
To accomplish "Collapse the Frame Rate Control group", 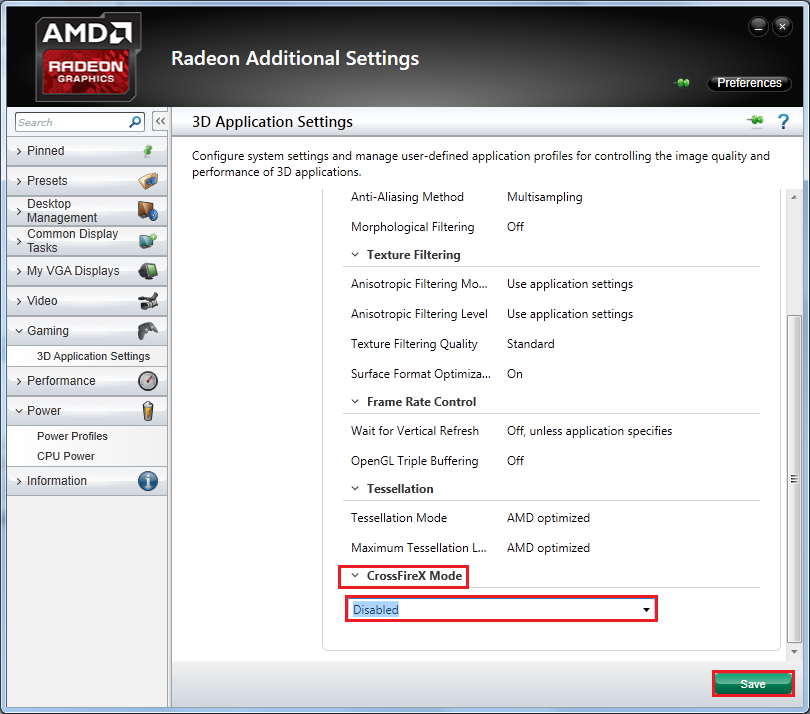I will point(355,401).
